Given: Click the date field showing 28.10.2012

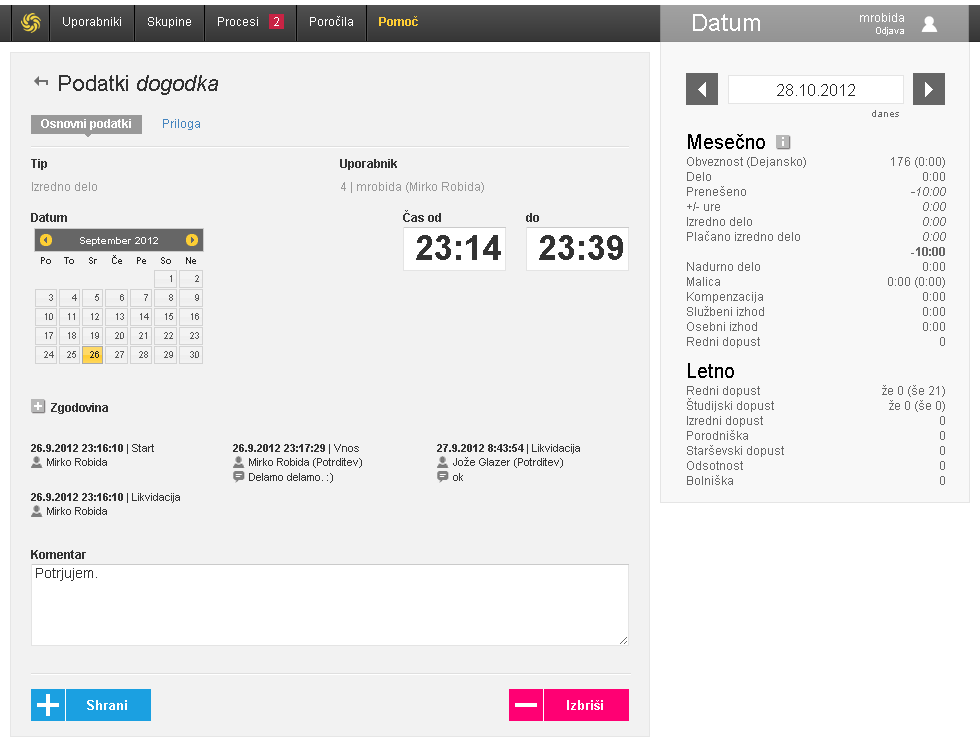Looking at the screenshot, I should pos(815,89).
